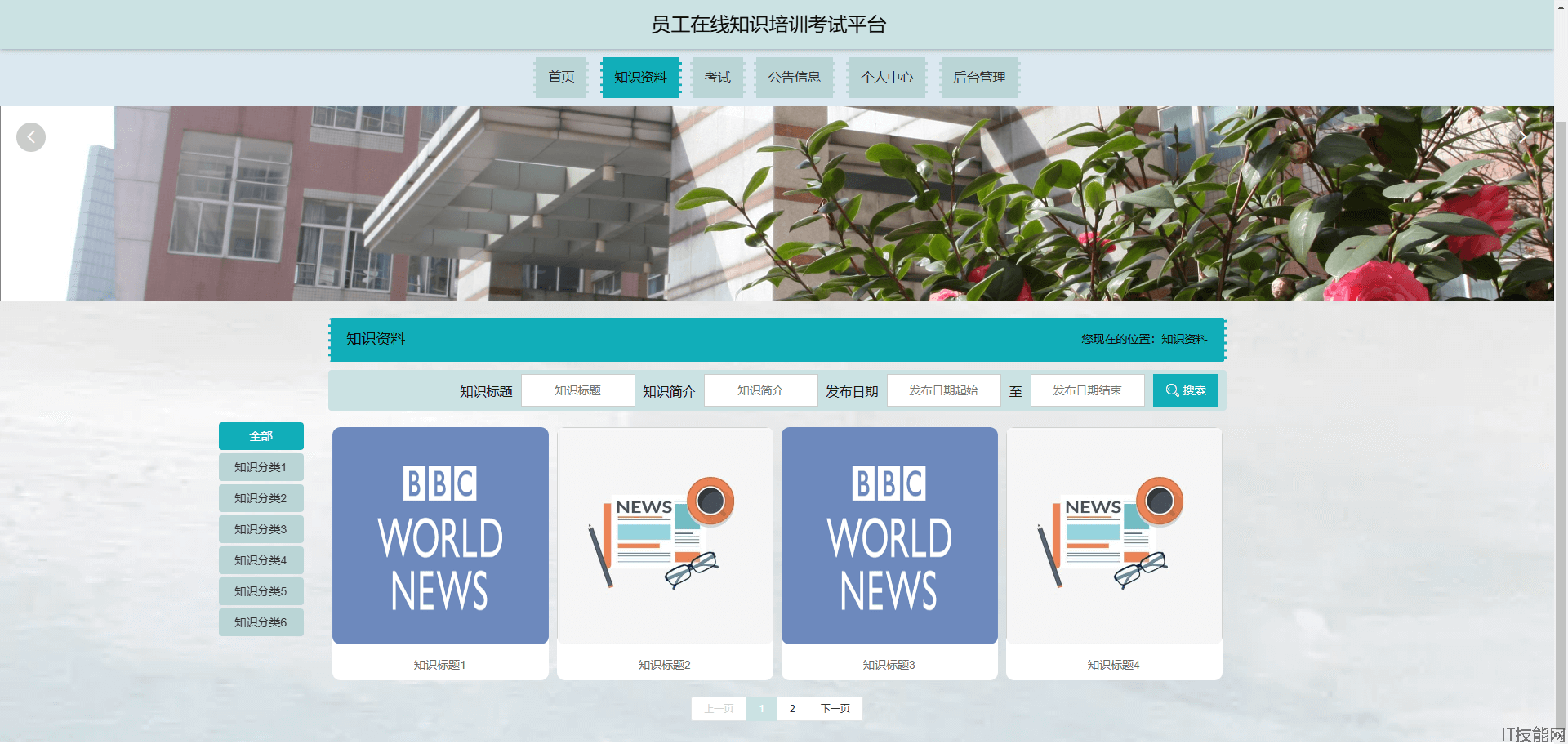The width and height of the screenshot is (1568, 744).
Task: Go to page 2 in pagination
Action: [792, 709]
